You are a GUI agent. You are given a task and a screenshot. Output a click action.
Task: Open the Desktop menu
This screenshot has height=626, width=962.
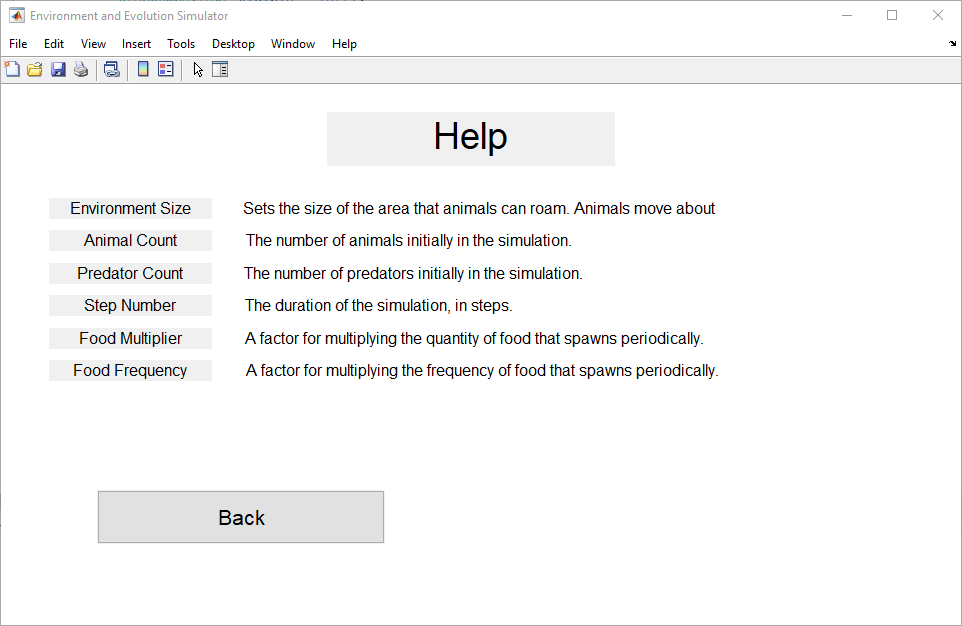click(x=233, y=44)
